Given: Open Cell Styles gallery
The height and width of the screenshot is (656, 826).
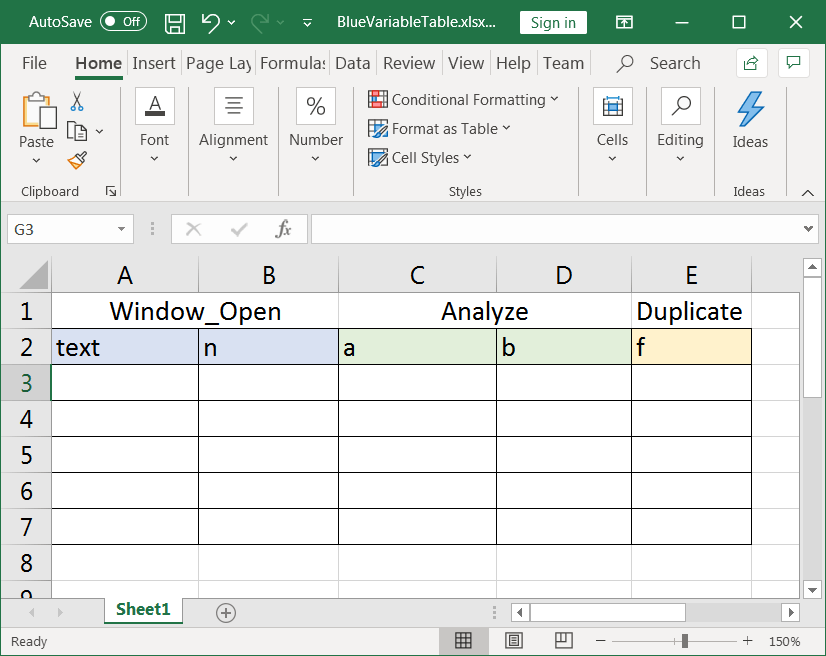Looking at the screenshot, I should click(x=419, y=158).
